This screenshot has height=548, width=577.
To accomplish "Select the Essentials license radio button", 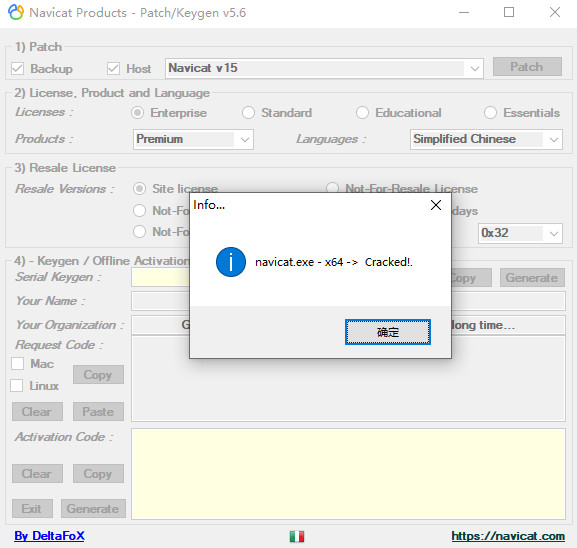I will (491, 113).
